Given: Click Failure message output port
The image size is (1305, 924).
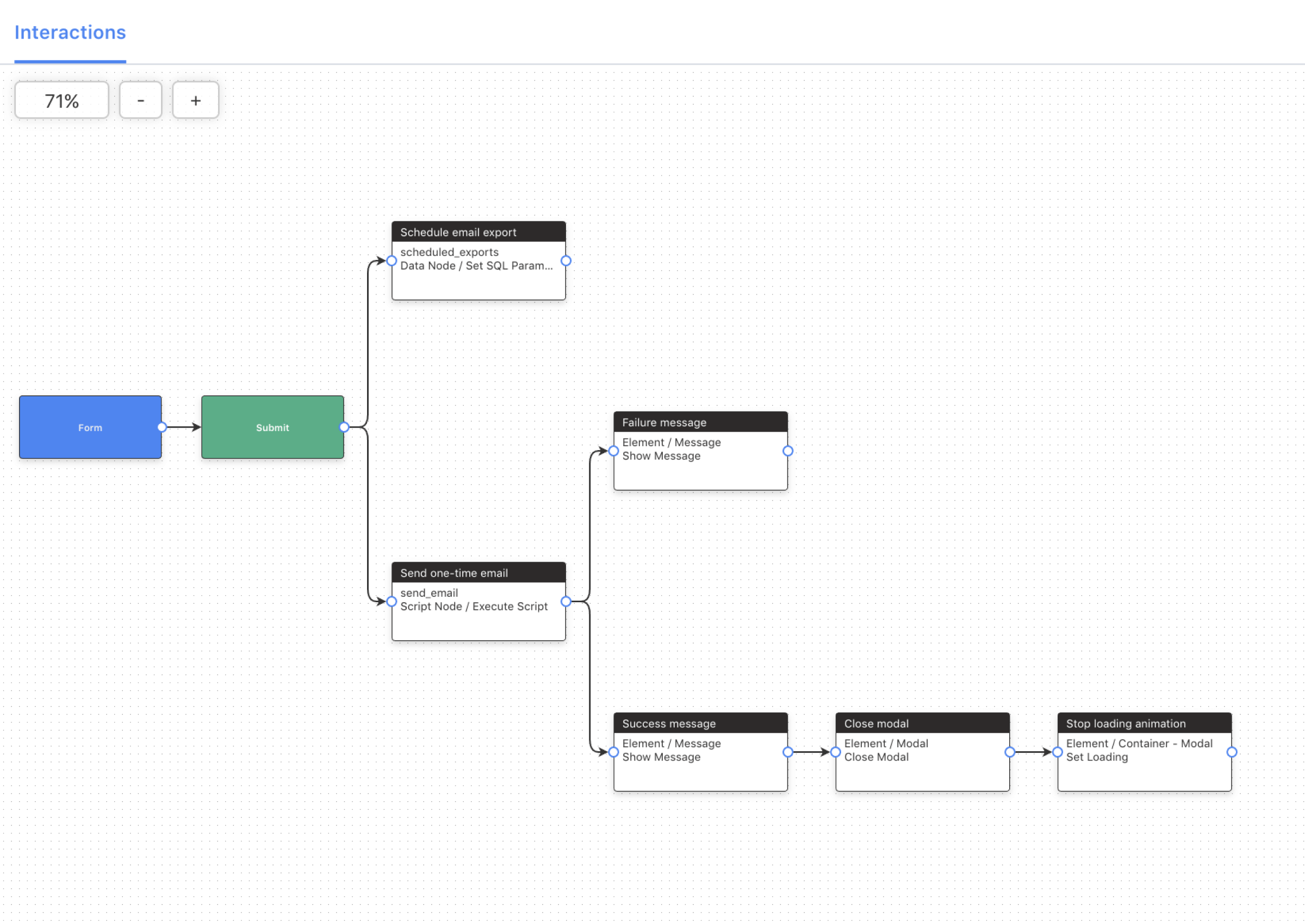Looking at the screenshot, I should [x=788, y=451].
